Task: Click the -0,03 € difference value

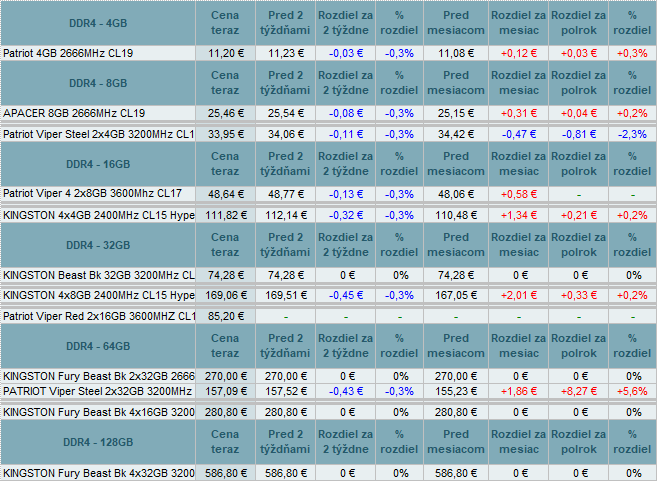Action: click(346, 53)
